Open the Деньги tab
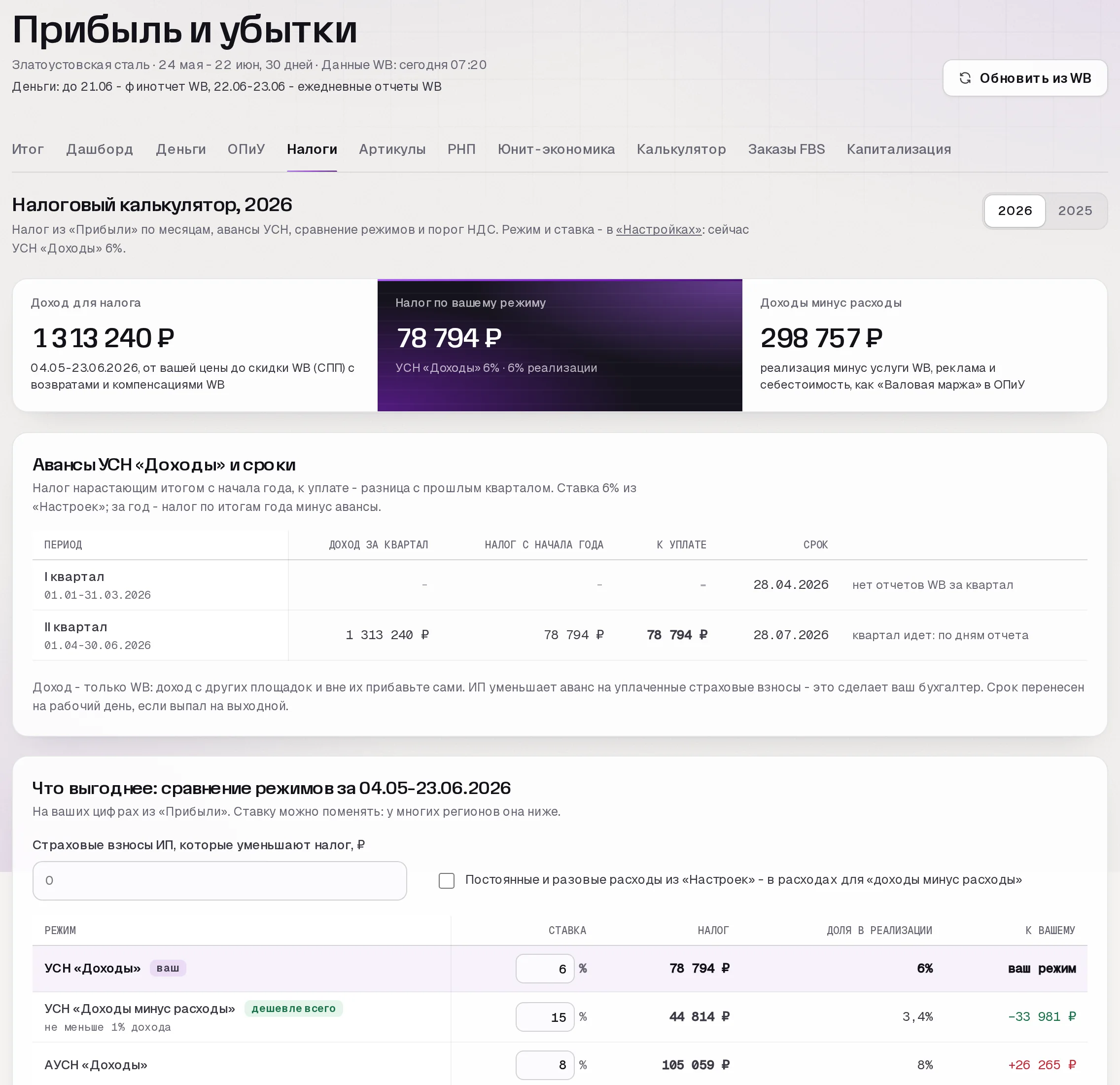 tap(180, 149)
